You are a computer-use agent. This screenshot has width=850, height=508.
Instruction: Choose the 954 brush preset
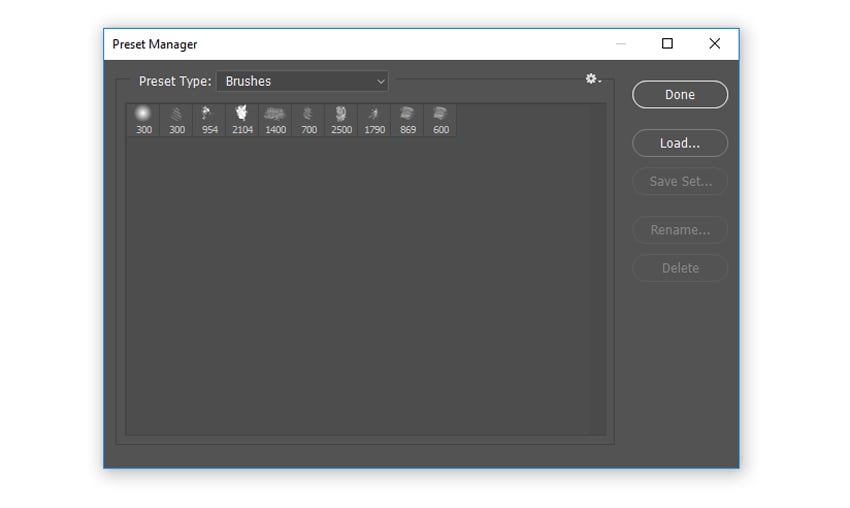210,120
